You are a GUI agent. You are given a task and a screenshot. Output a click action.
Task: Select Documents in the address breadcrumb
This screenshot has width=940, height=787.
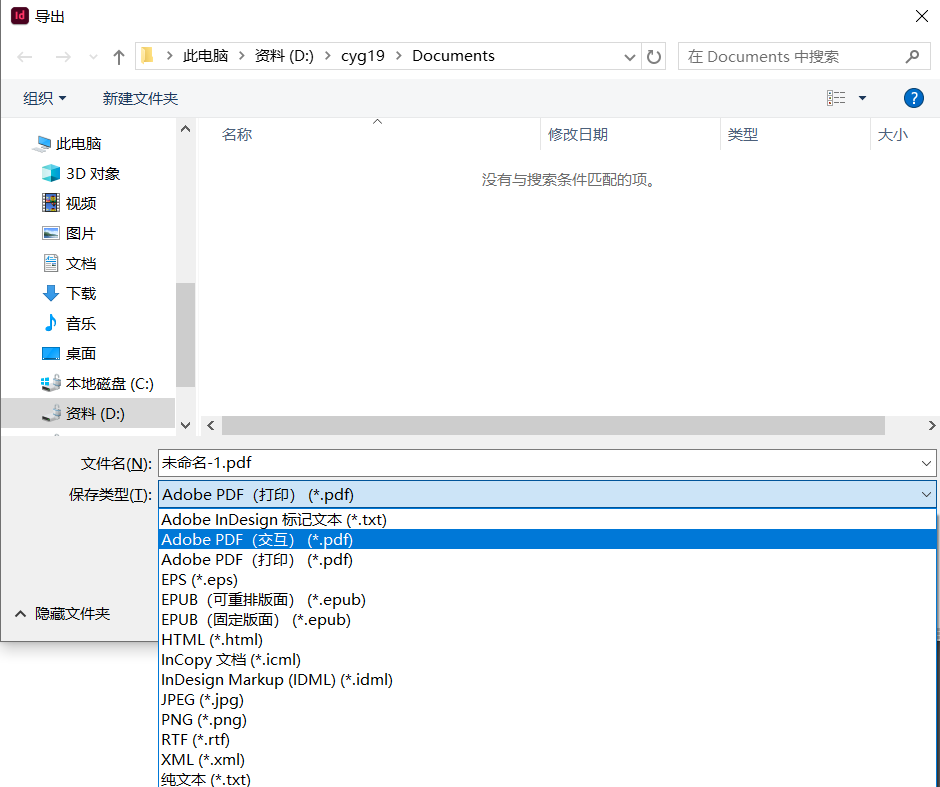[453, 56]
